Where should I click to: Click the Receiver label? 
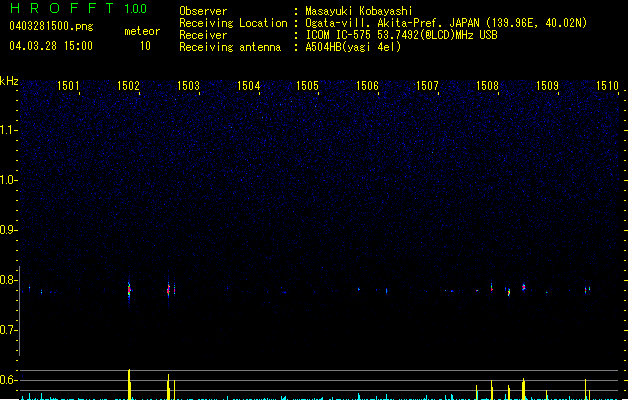tap(203, 35)
